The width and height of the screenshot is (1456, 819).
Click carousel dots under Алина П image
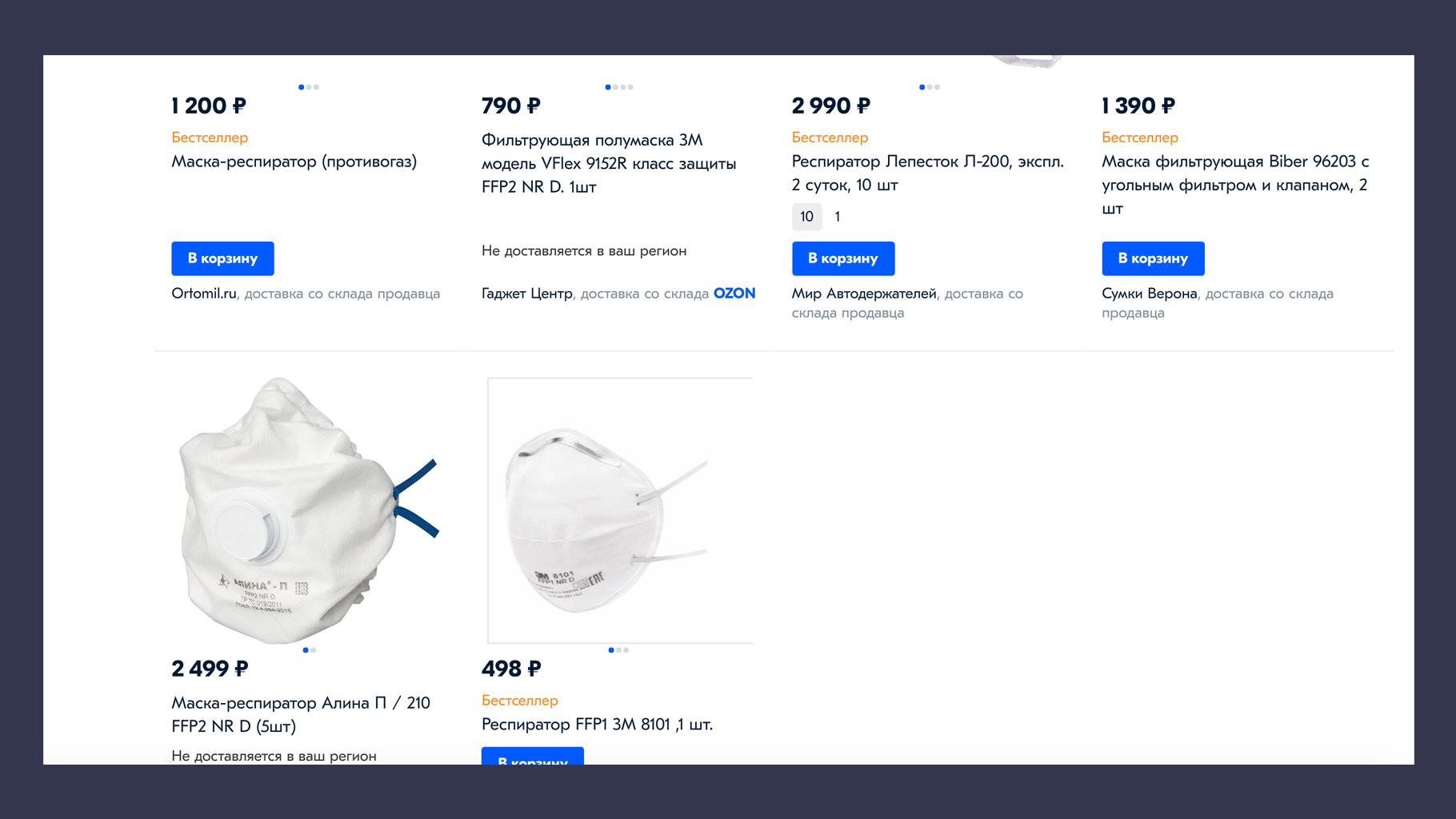[310, 650]
